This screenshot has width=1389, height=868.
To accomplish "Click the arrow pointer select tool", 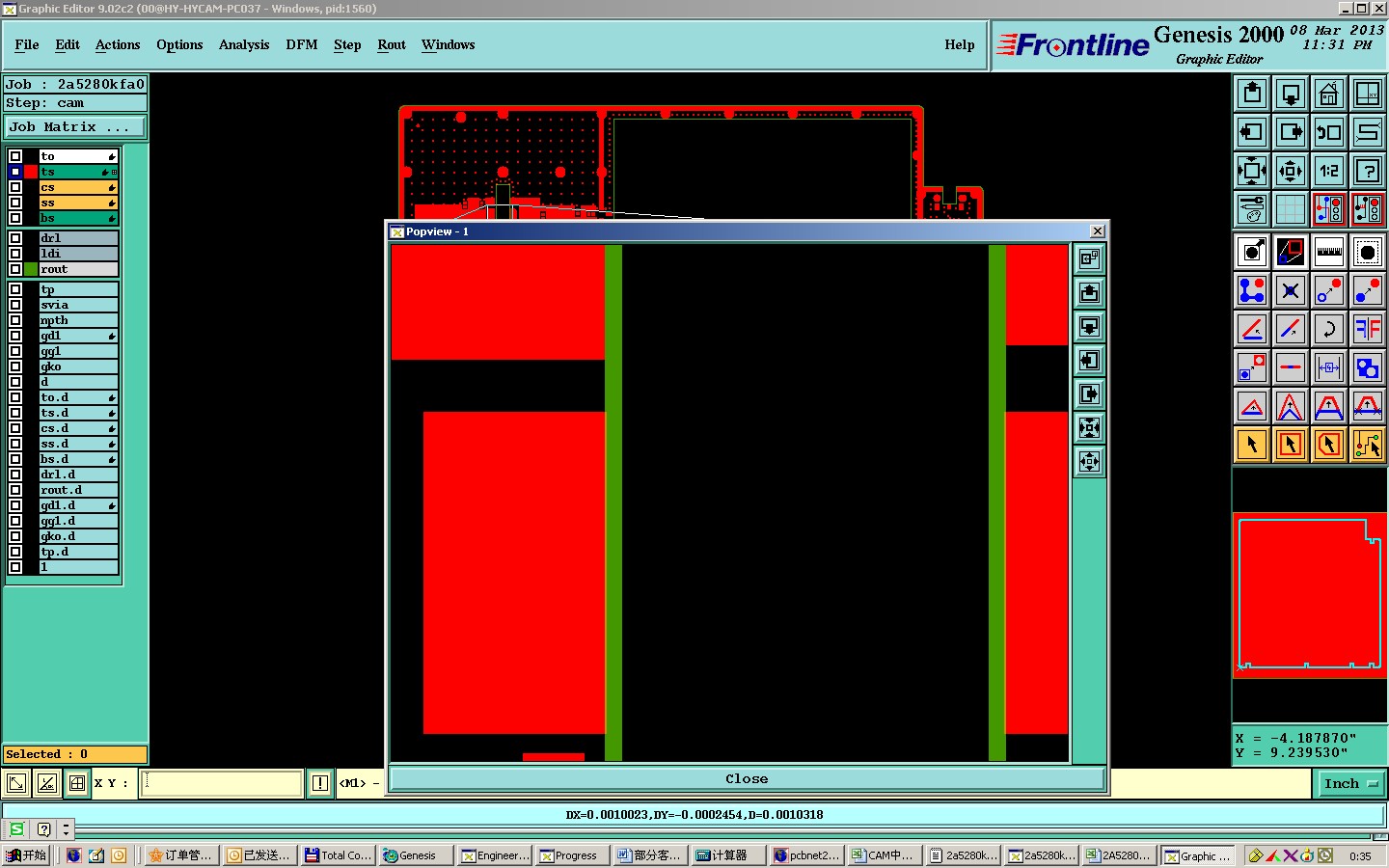I will (1252, 445).
